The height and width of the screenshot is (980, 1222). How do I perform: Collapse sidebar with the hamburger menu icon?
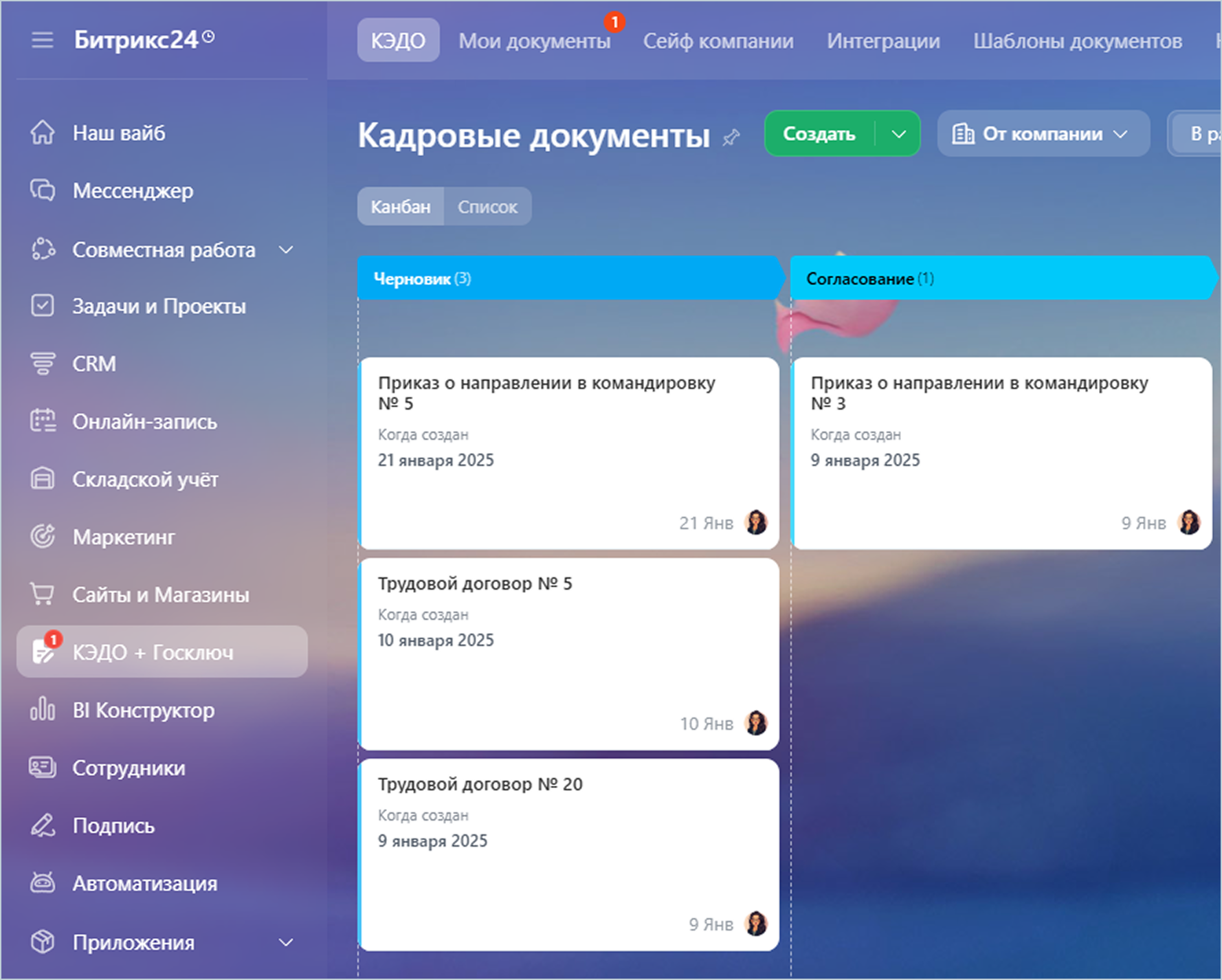pyautogui.click(x=43, y=40)
